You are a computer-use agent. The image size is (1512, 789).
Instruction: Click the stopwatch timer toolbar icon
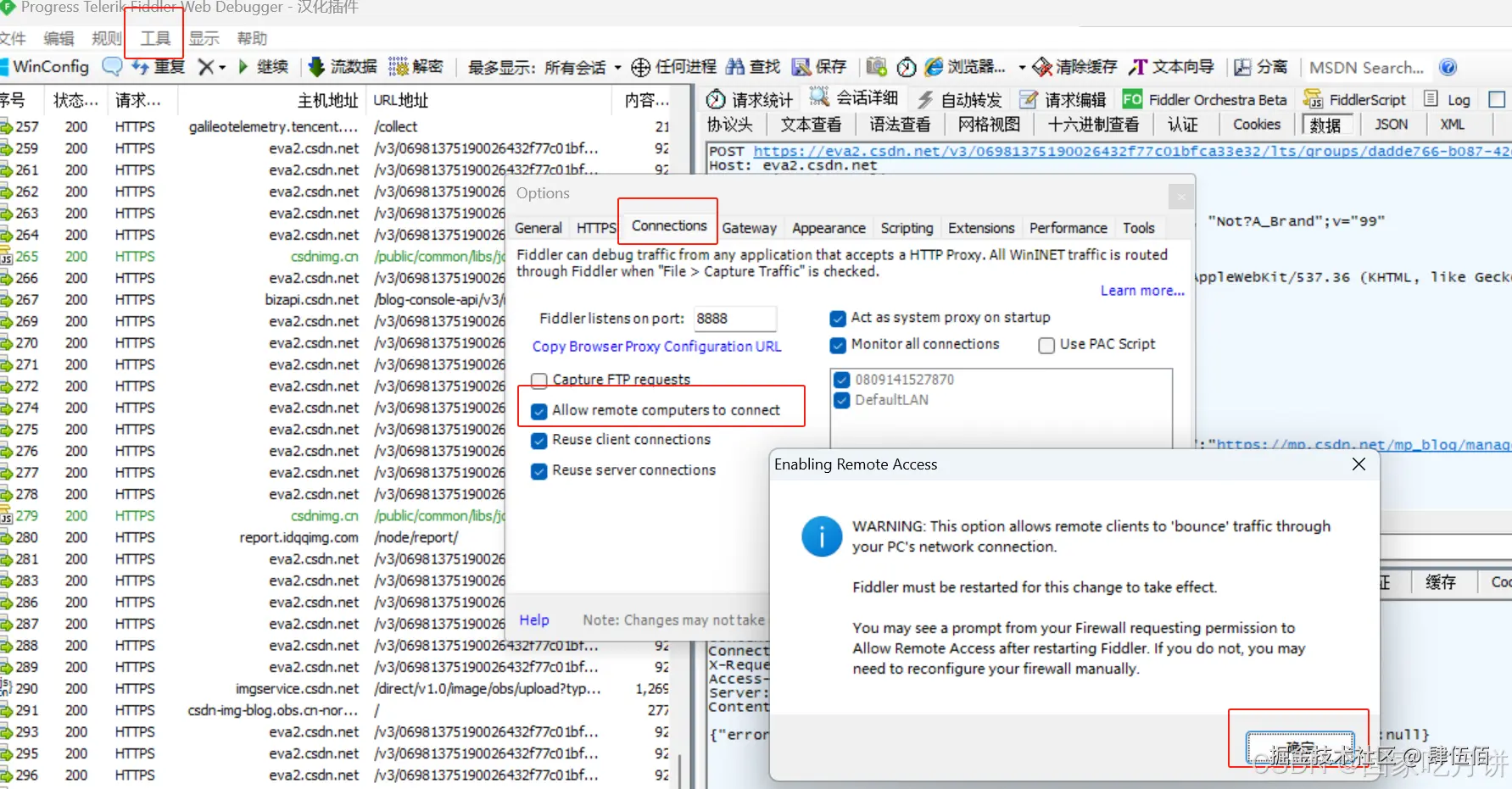907,67
